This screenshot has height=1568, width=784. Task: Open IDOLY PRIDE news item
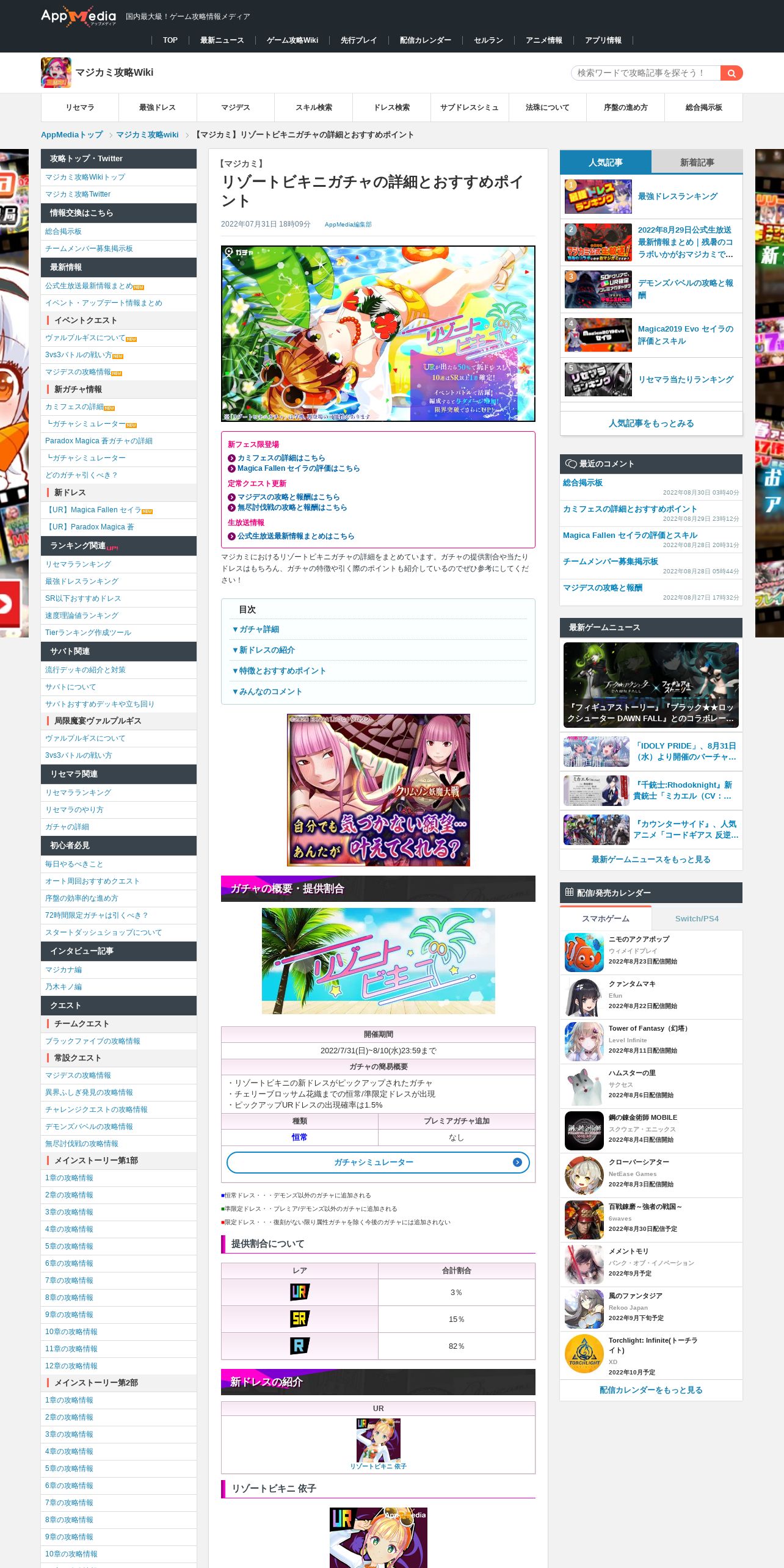coord(651,752)
